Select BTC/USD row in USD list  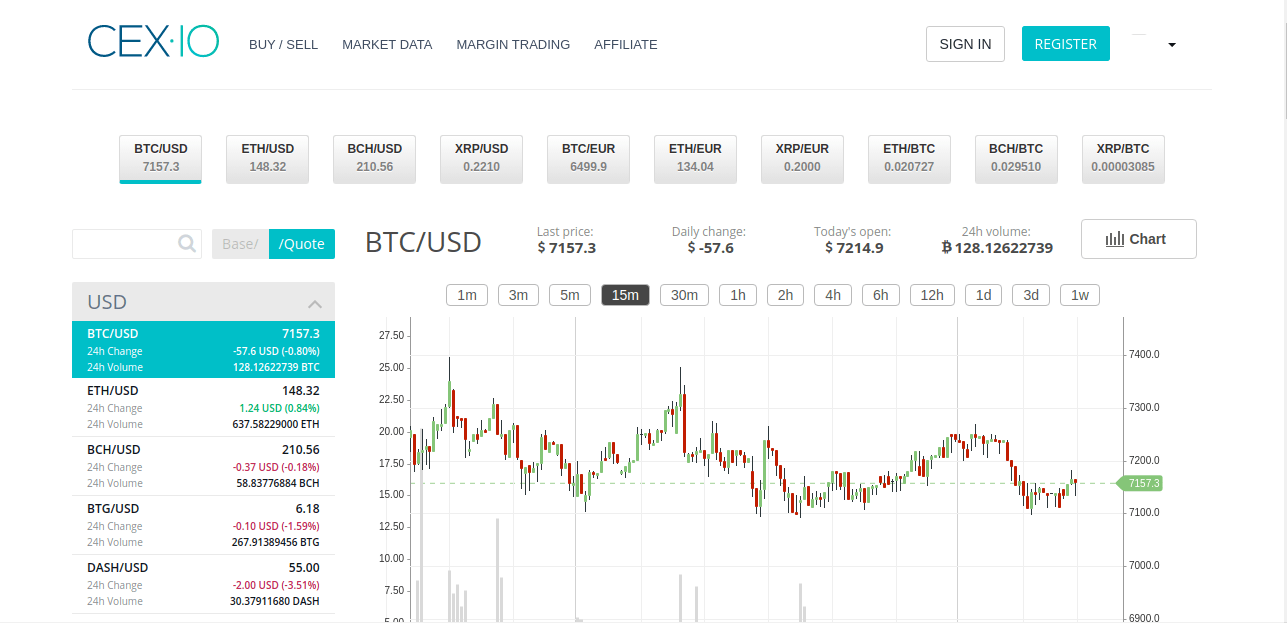click(x=203, y=349)
